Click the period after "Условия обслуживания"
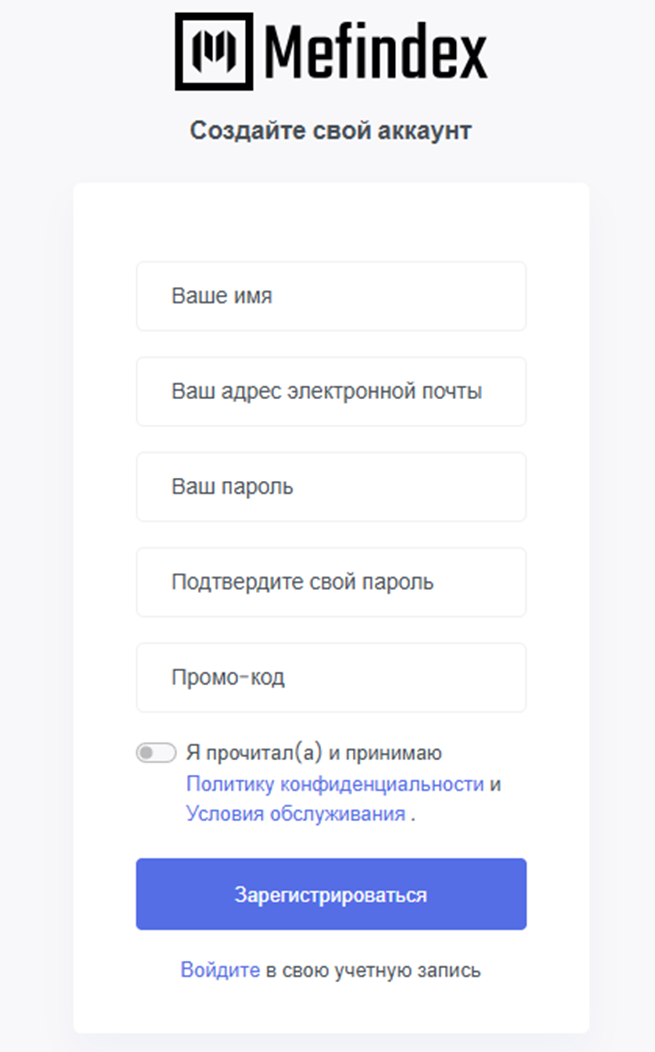This screenshot has height=1052, width=655. point(412,815)
